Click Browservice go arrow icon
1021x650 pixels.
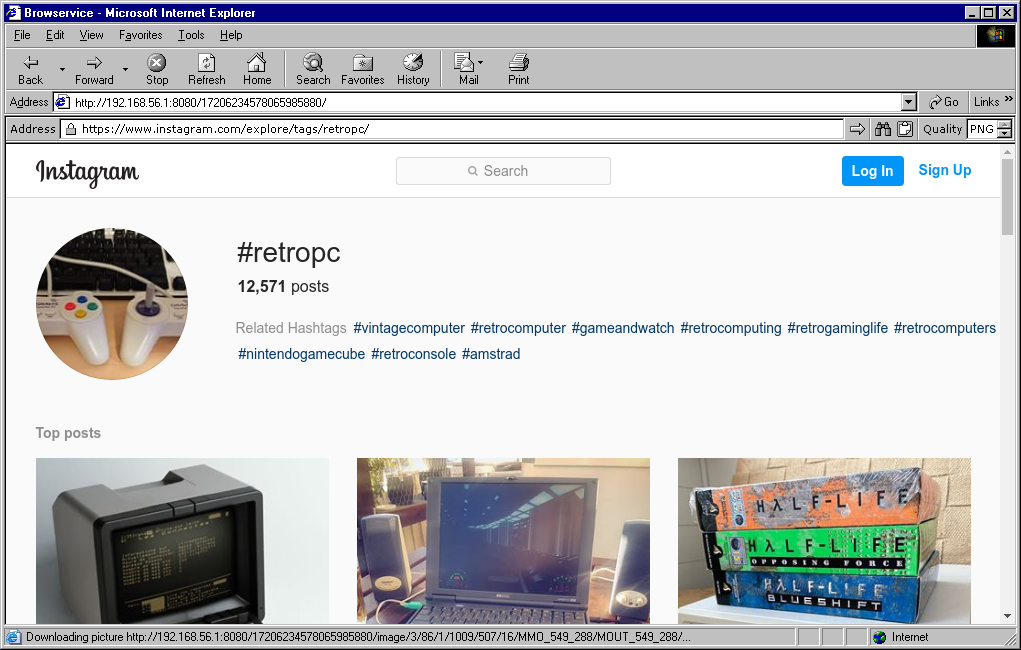click(858, 129)
